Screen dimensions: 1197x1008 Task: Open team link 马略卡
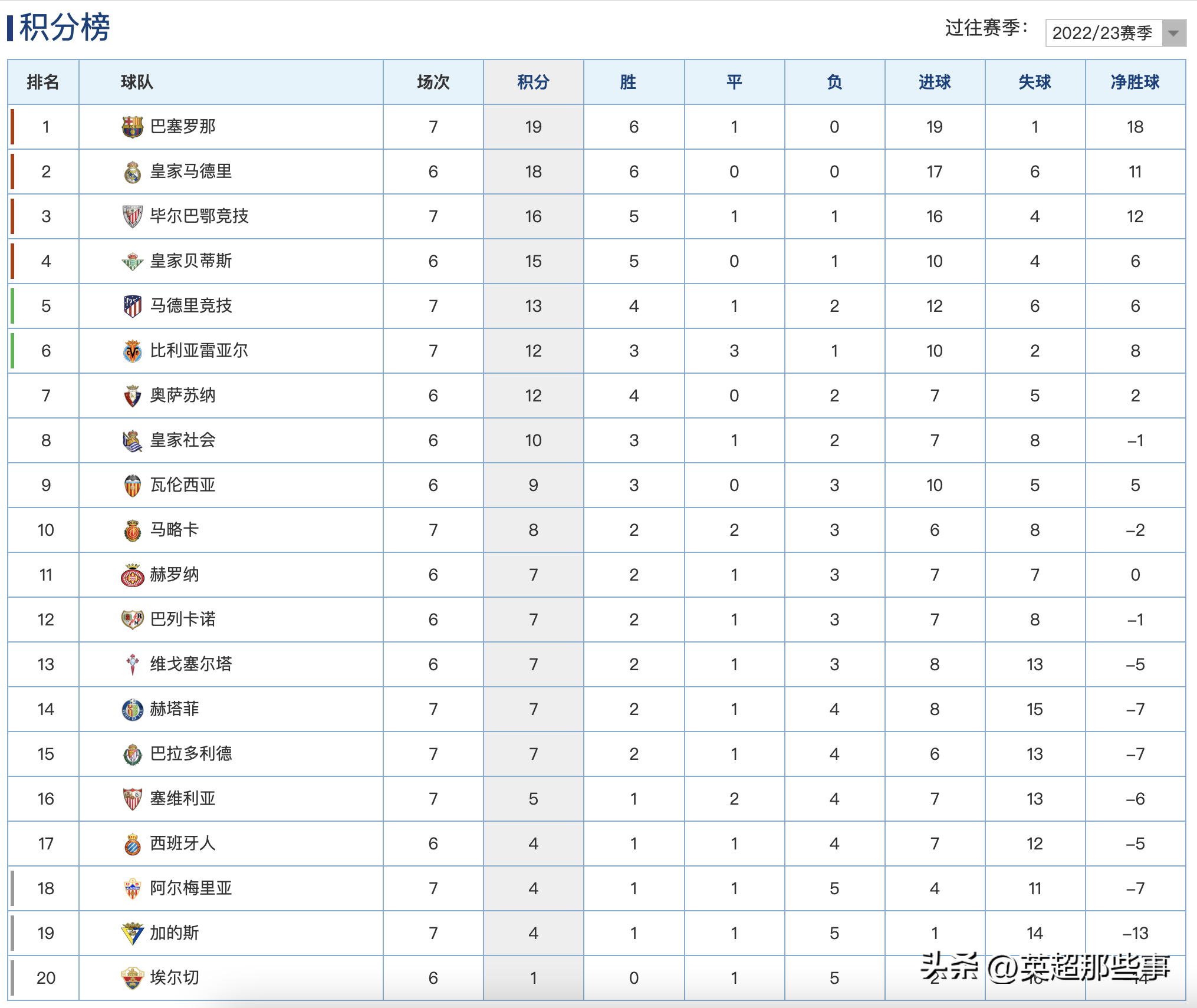tap(175, 530)
